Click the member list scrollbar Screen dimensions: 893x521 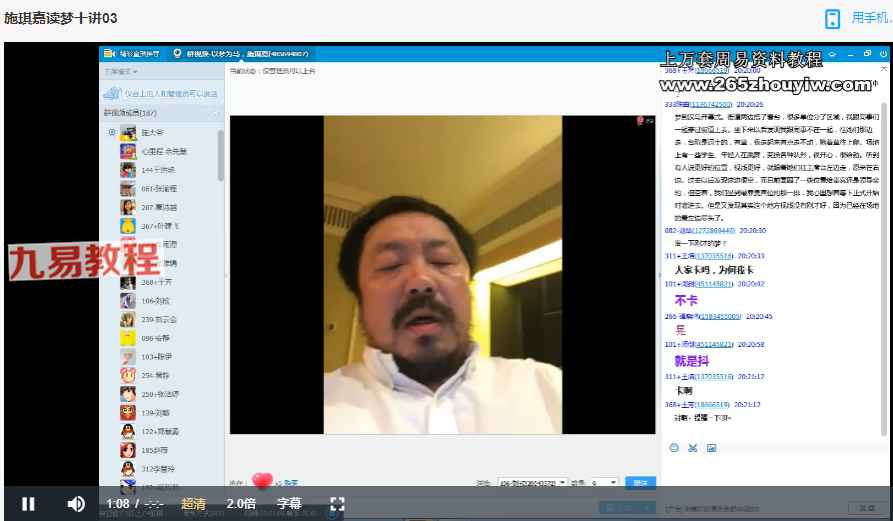point(220,155)
